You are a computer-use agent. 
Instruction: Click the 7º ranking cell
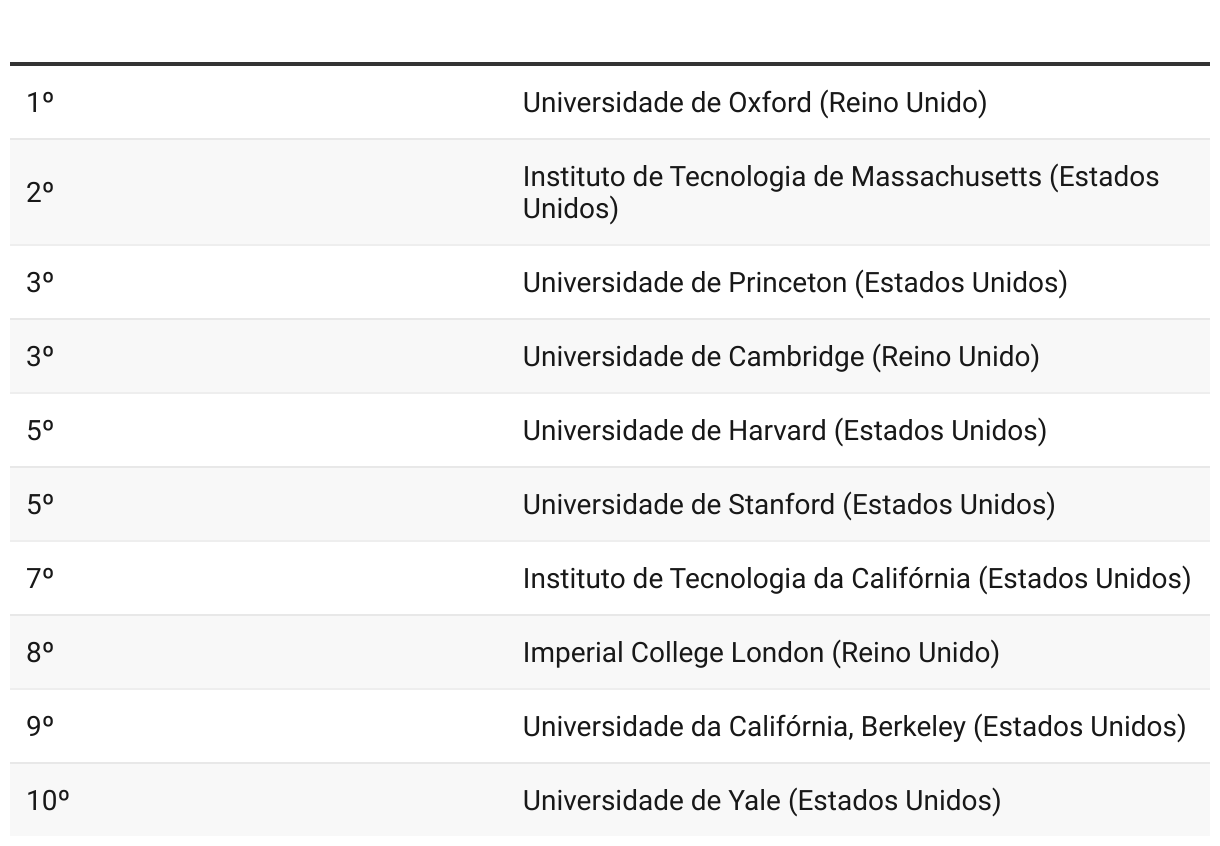click(x=40, y=579)
